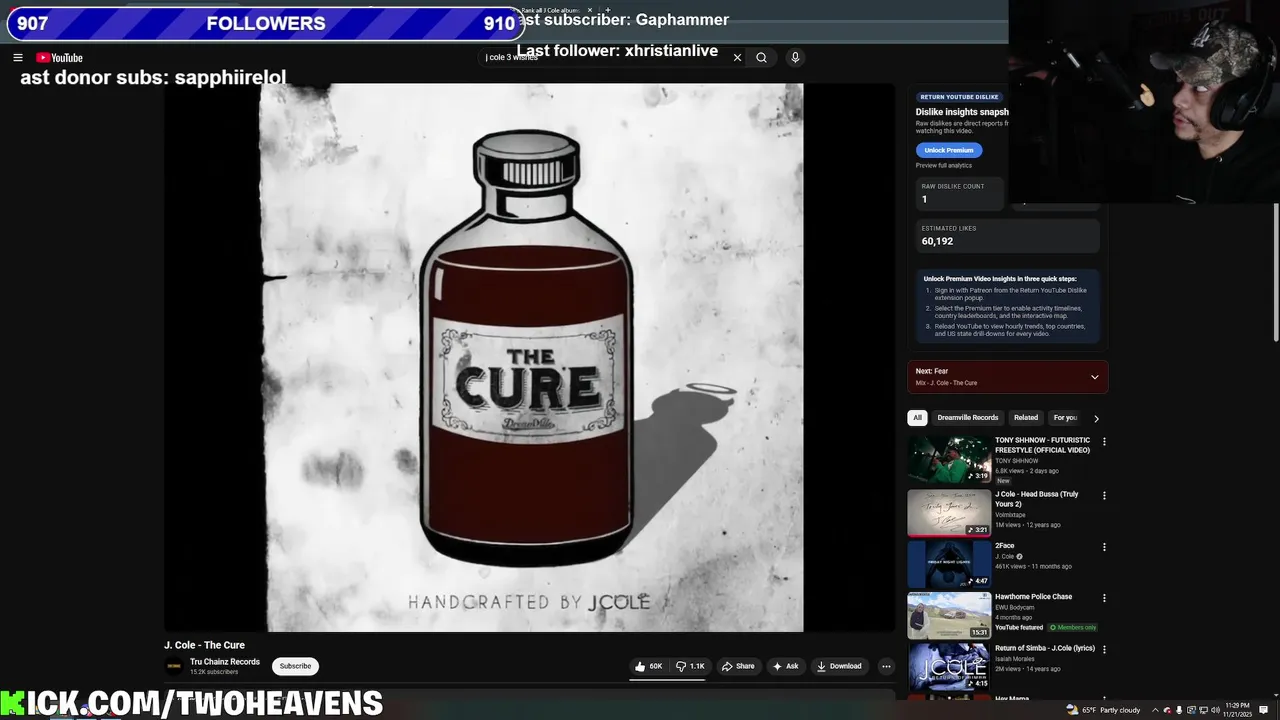Click the RETURN YOUTUBE DISLIKE badge
Image resolution: width=1280 pixels, height=720 pixels.
coord(959,97)
